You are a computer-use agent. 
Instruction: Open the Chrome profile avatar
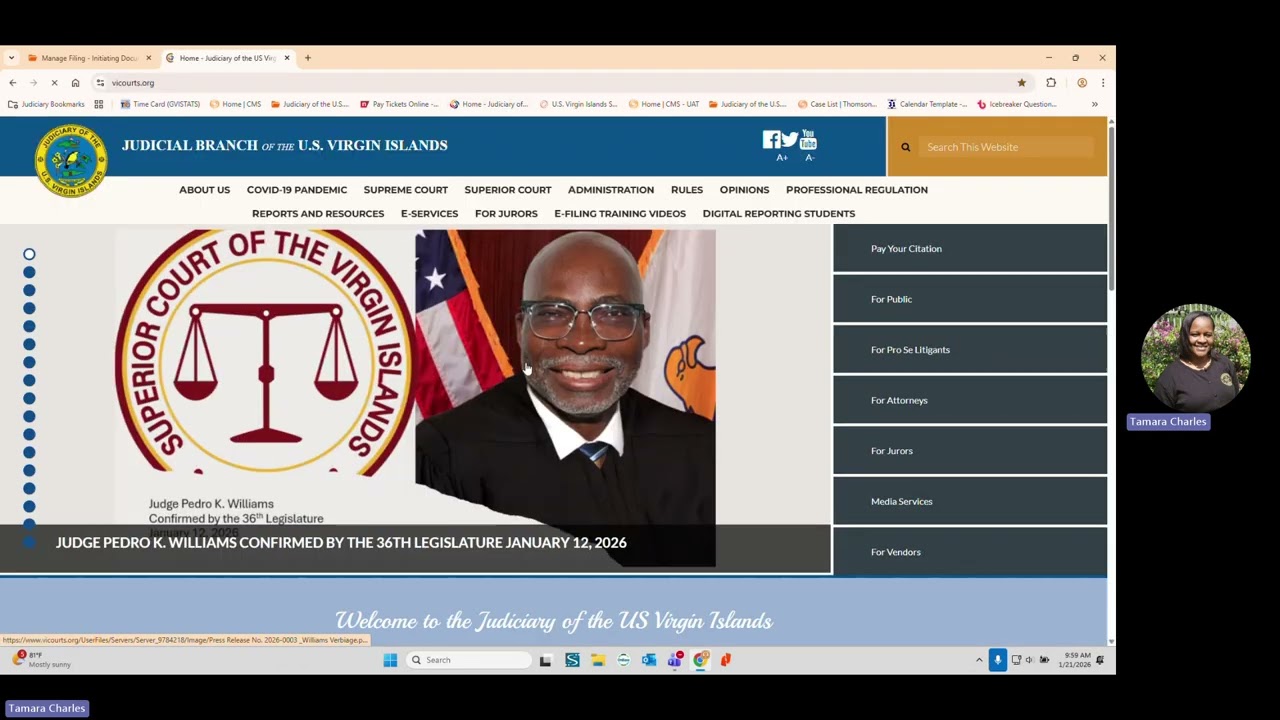1081,83
